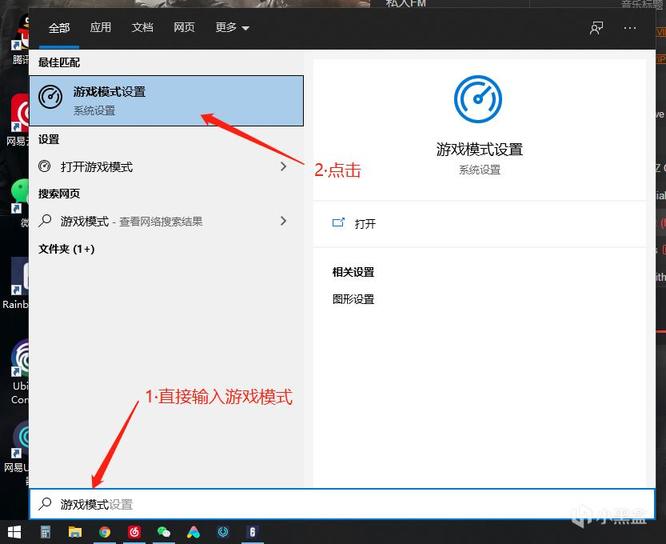Open NetEase Cloud Music from the taskbar

(134, 532)
